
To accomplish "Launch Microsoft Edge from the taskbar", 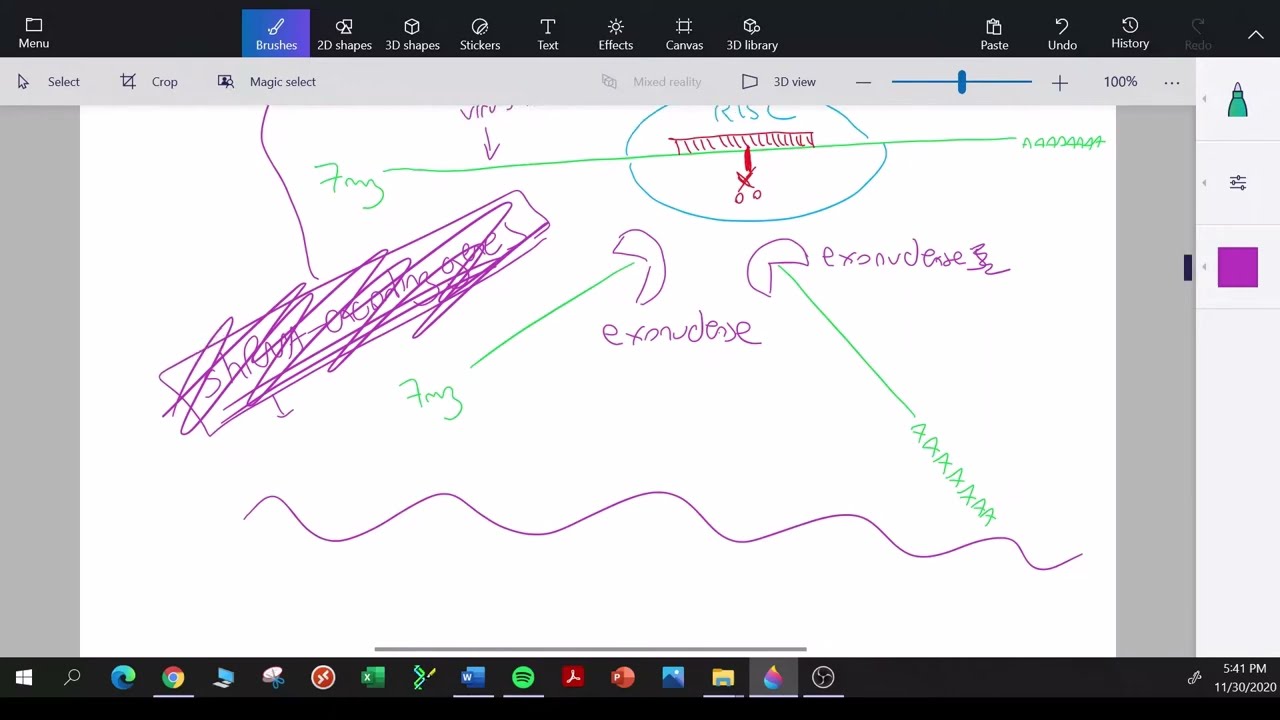I will click(x=123, y=678).
